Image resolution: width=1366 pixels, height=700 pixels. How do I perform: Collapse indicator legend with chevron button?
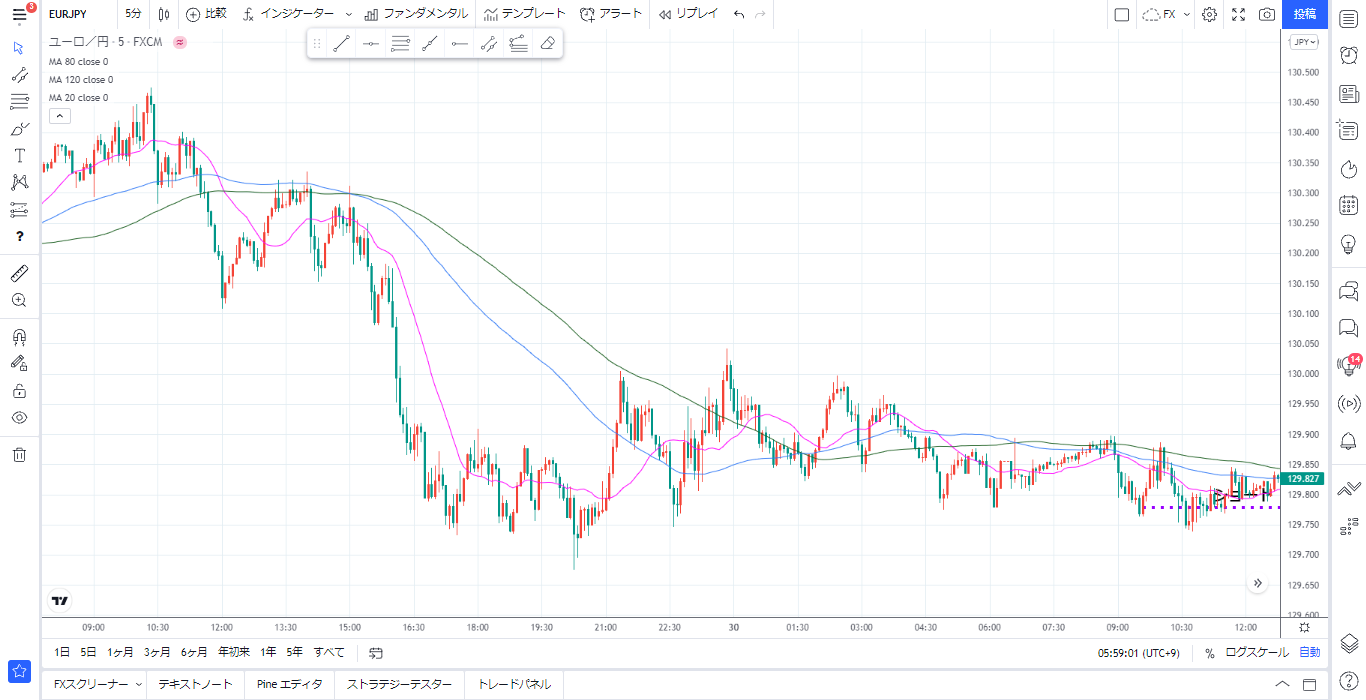[59, 116]
